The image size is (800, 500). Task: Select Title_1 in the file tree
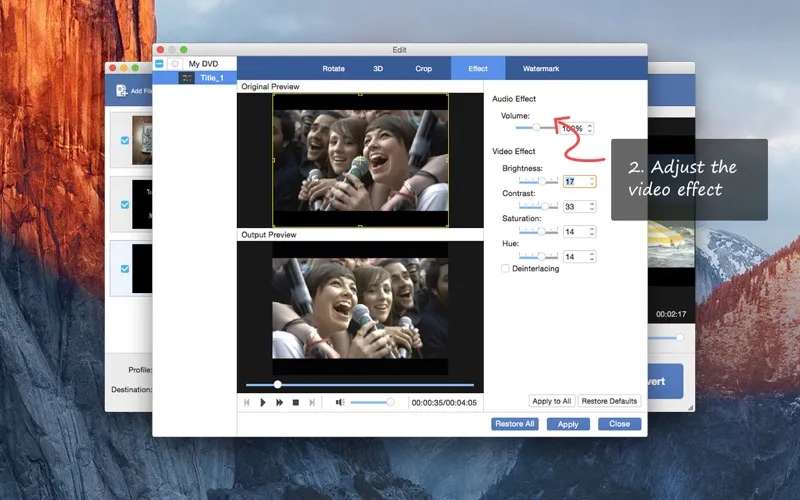click(x=195, y=78)
